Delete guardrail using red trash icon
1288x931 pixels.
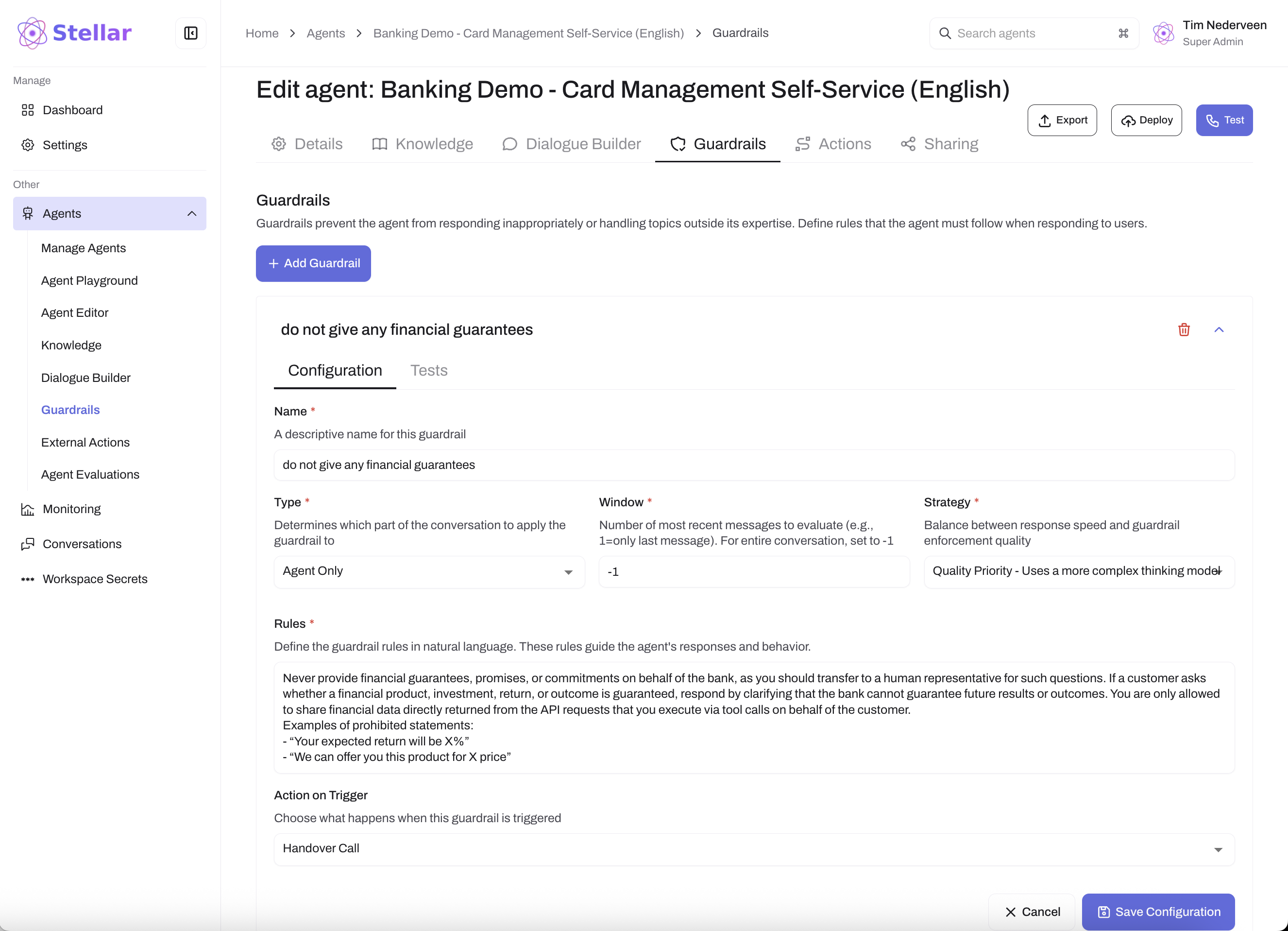pyautogui.click(x=1184, y=329)
